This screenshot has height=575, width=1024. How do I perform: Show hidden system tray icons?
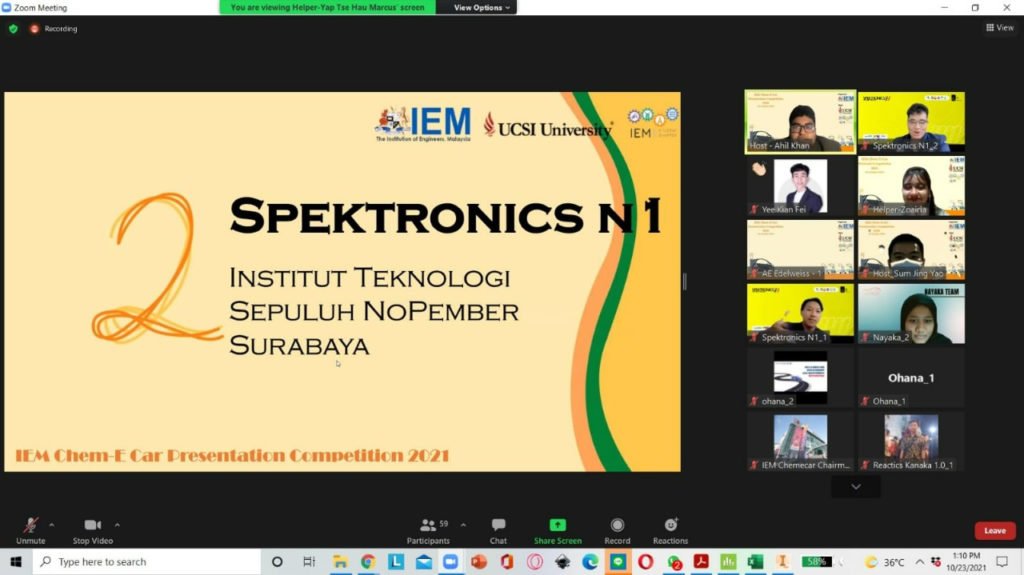point(920,562)
